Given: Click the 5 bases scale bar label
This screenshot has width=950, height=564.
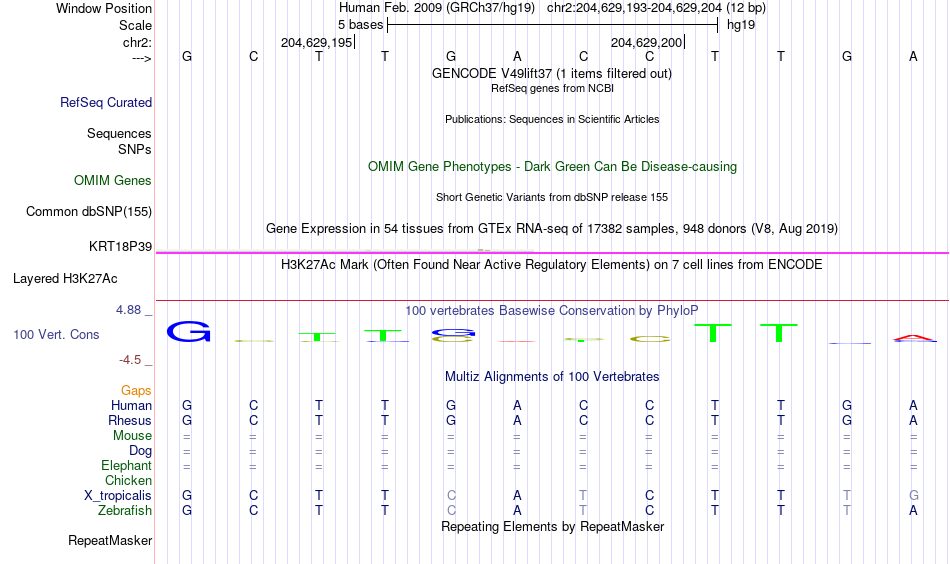Looking at the screenshot, I should [360, 25].
